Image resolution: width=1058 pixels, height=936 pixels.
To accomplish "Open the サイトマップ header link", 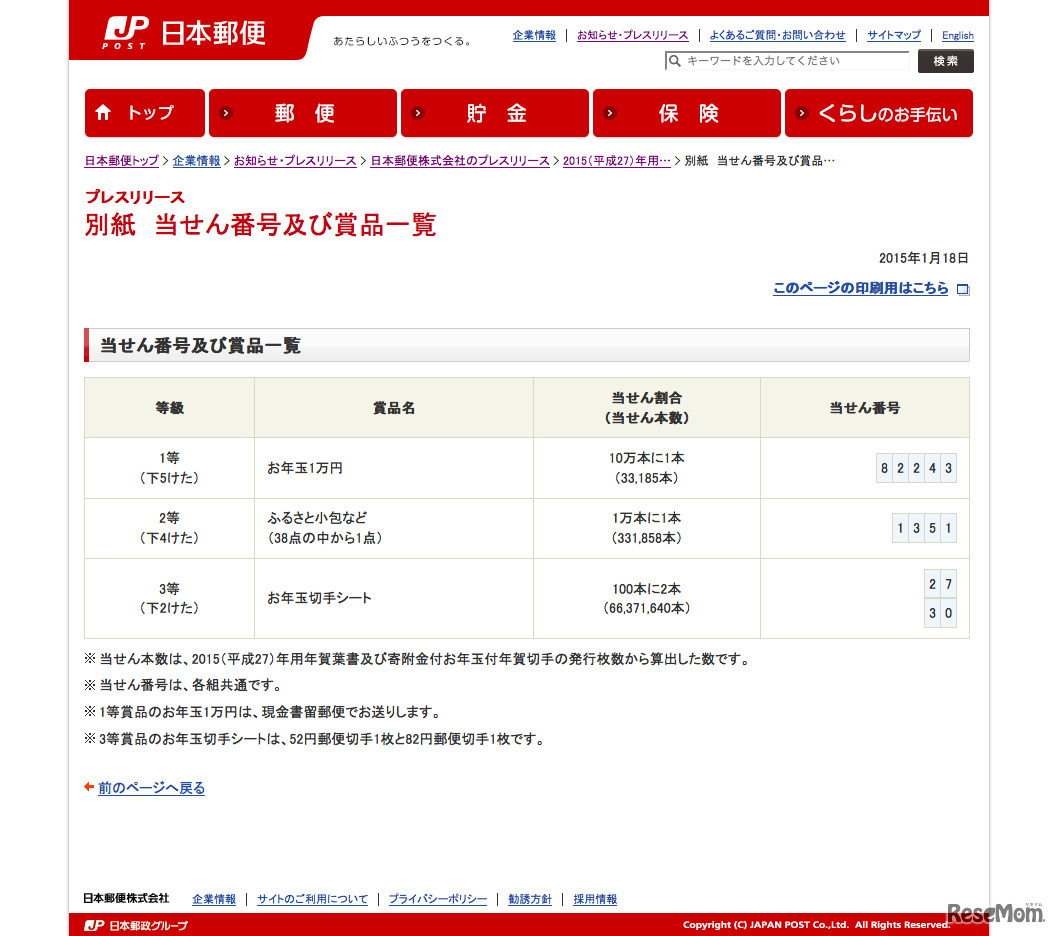I will click(x=893, y=35).
